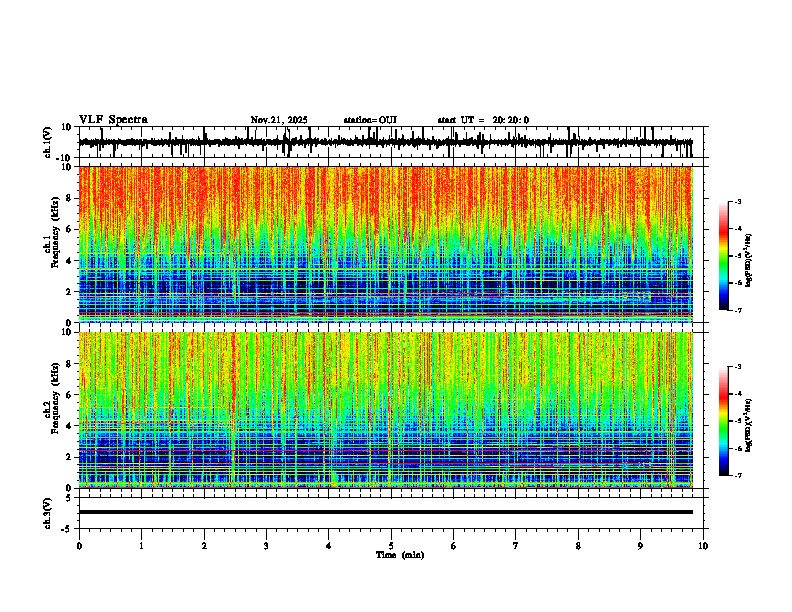This screenshot has width=792, height=612.
Task: Click the "2" kHz tick on ch.1 spectrogram axis
Action: 70,291
